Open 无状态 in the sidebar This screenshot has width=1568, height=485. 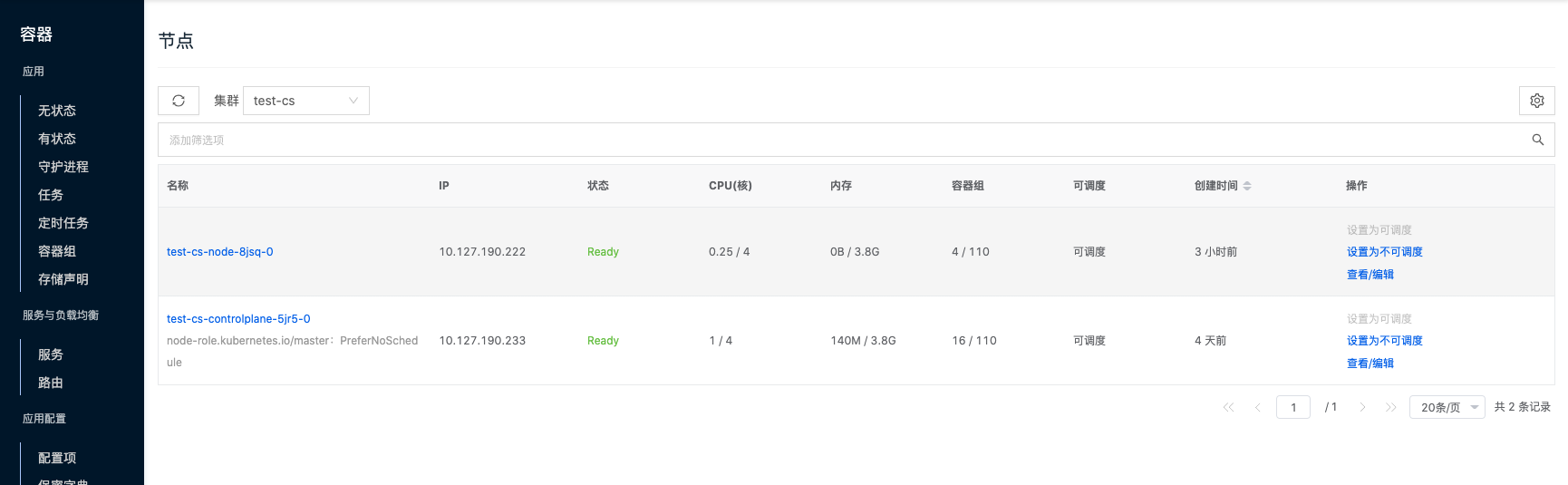pyautogui.click(x=57, y=111)
